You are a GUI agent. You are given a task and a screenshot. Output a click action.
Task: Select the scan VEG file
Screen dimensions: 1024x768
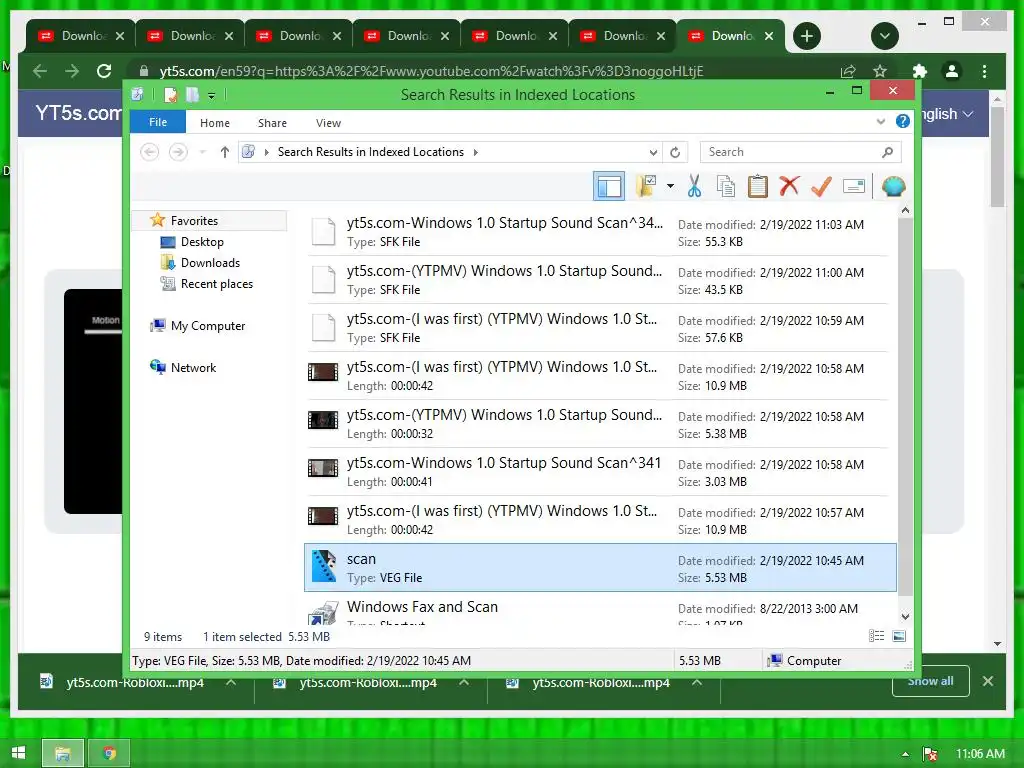tap(600, 568)
